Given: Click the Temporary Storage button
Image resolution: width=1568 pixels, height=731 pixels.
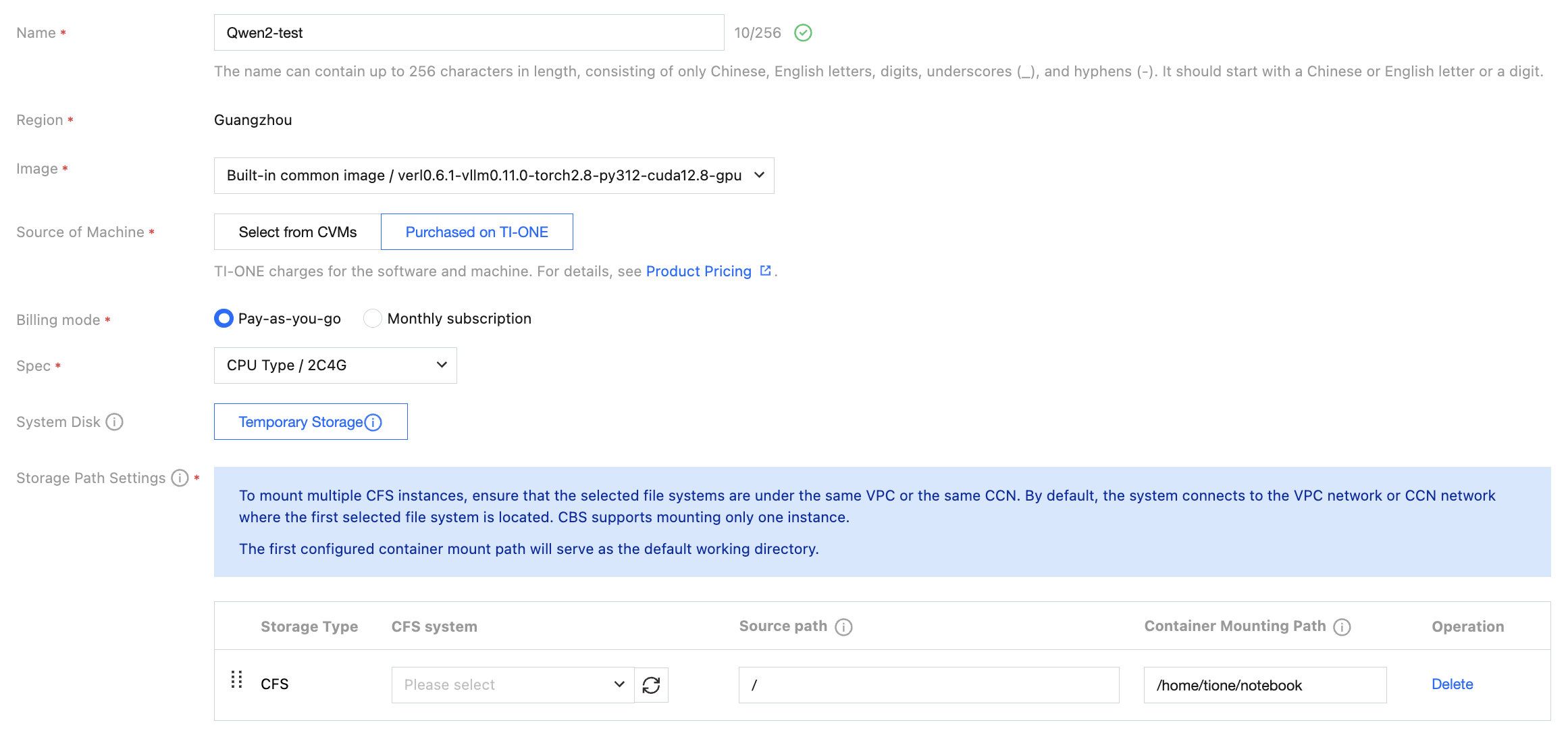Looking at the screenshot, I should click(311, 422).
